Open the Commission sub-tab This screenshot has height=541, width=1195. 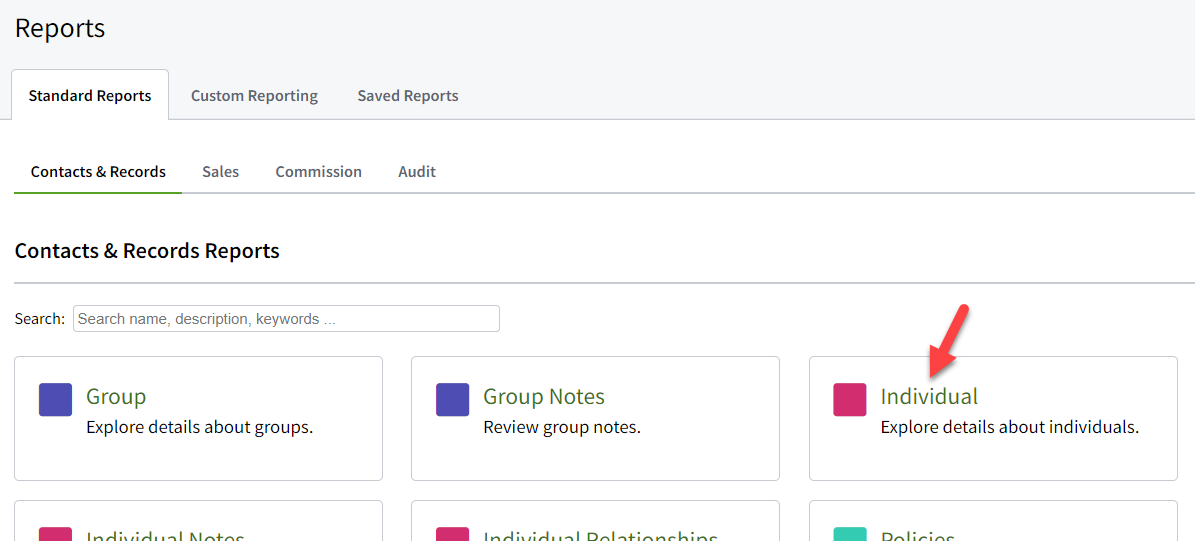(319, 171)
